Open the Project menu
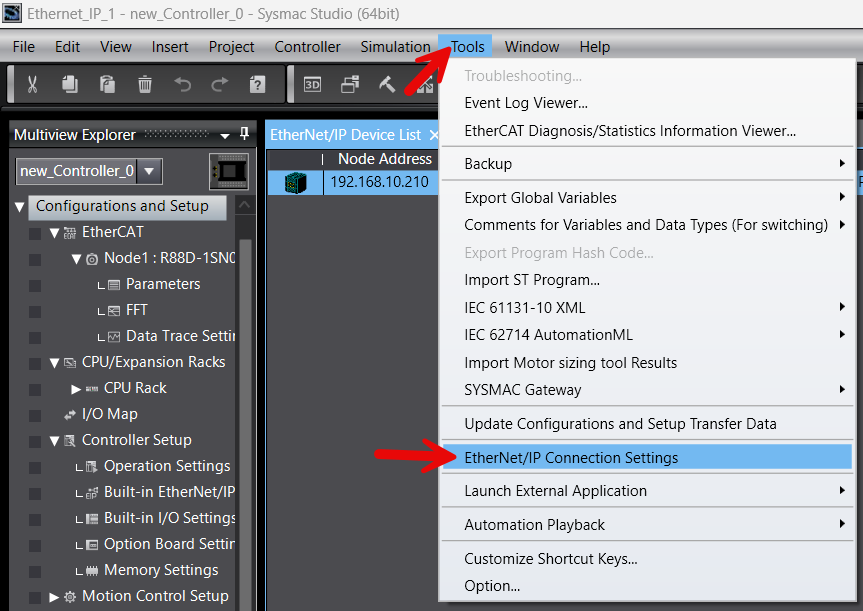Screen dimensions: 863x611 (231, 47)
